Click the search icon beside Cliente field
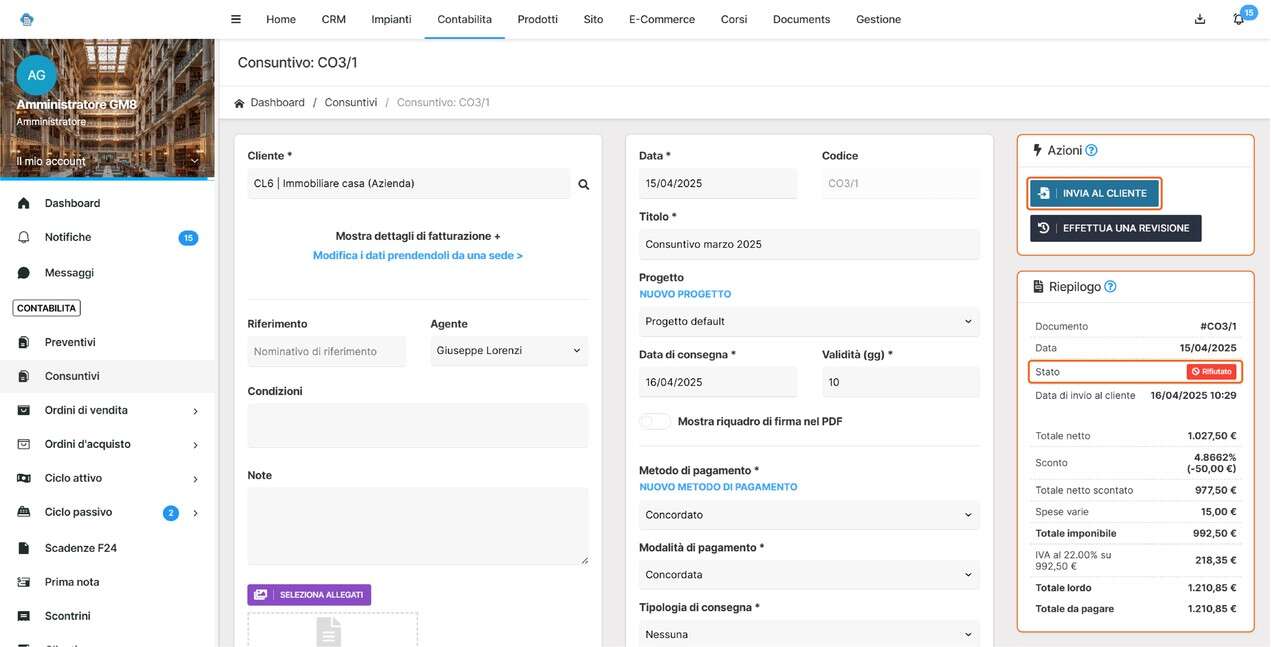1271x647 pixels. pos(584,184)
